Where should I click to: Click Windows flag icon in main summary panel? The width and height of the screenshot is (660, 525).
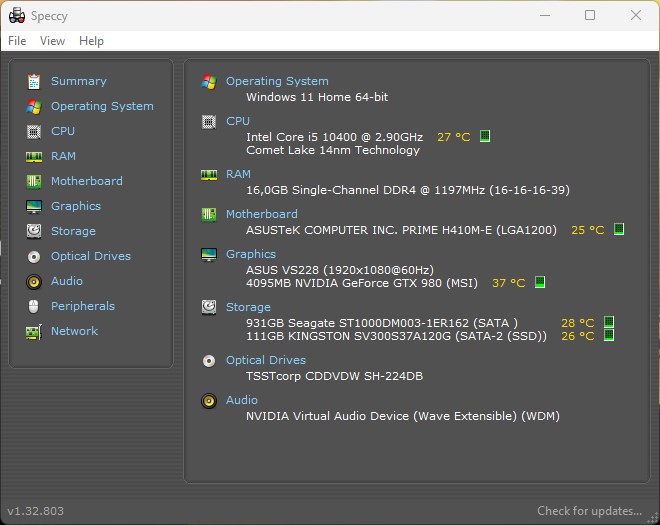click(x=209, y=82)
